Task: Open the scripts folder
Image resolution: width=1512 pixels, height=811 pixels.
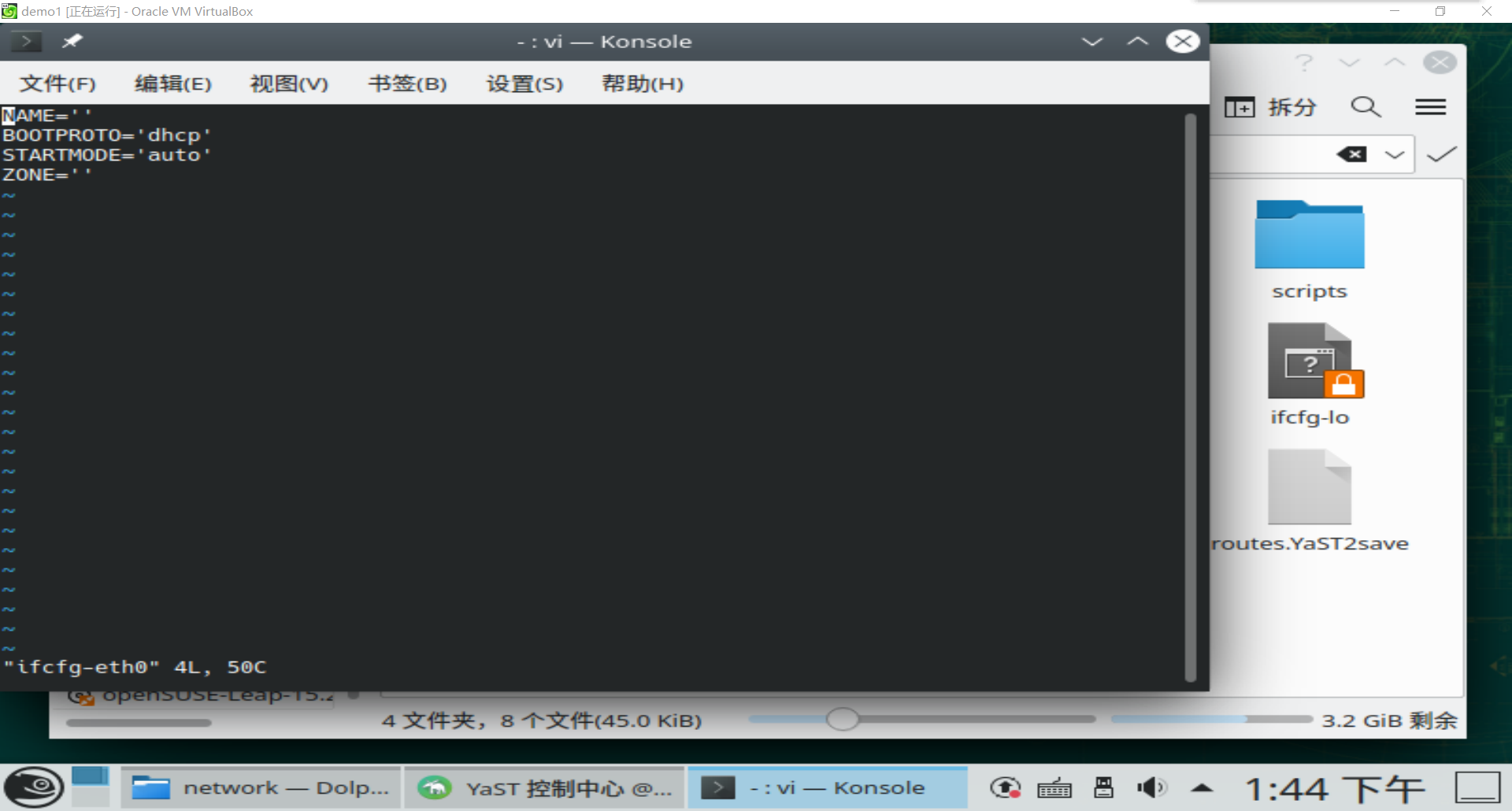Action: (1310, 236)
